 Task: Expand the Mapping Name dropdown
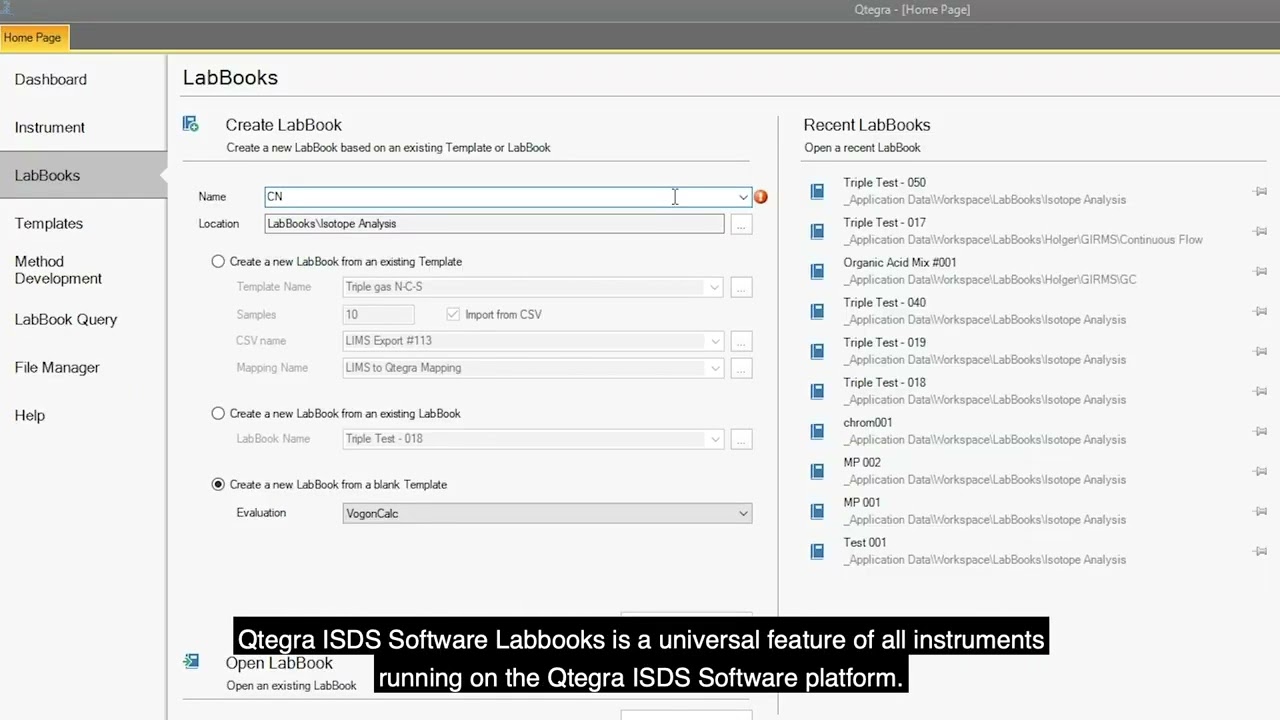[x=714, y=368]
